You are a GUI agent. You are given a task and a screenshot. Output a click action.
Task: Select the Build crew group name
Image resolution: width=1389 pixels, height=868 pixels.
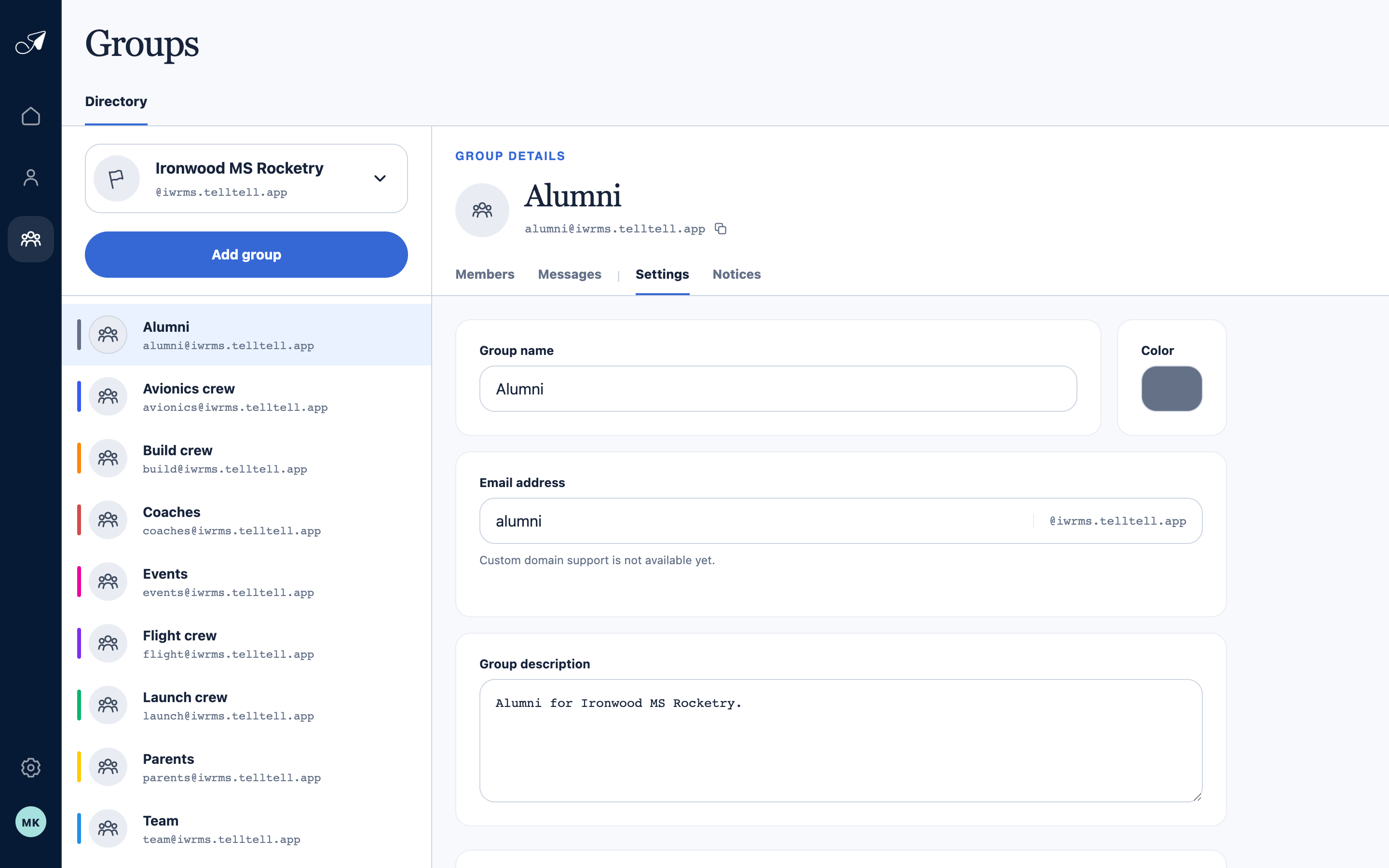(x=177, y=451)
